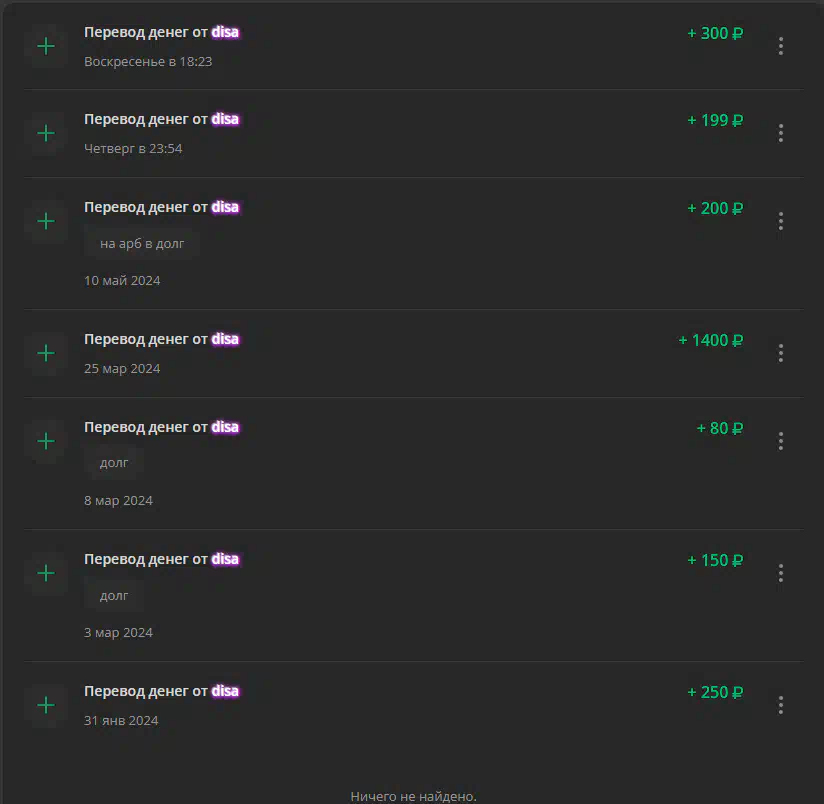Click the 'долг' comment on 3 мар 2024

click(x=114, y=595)
